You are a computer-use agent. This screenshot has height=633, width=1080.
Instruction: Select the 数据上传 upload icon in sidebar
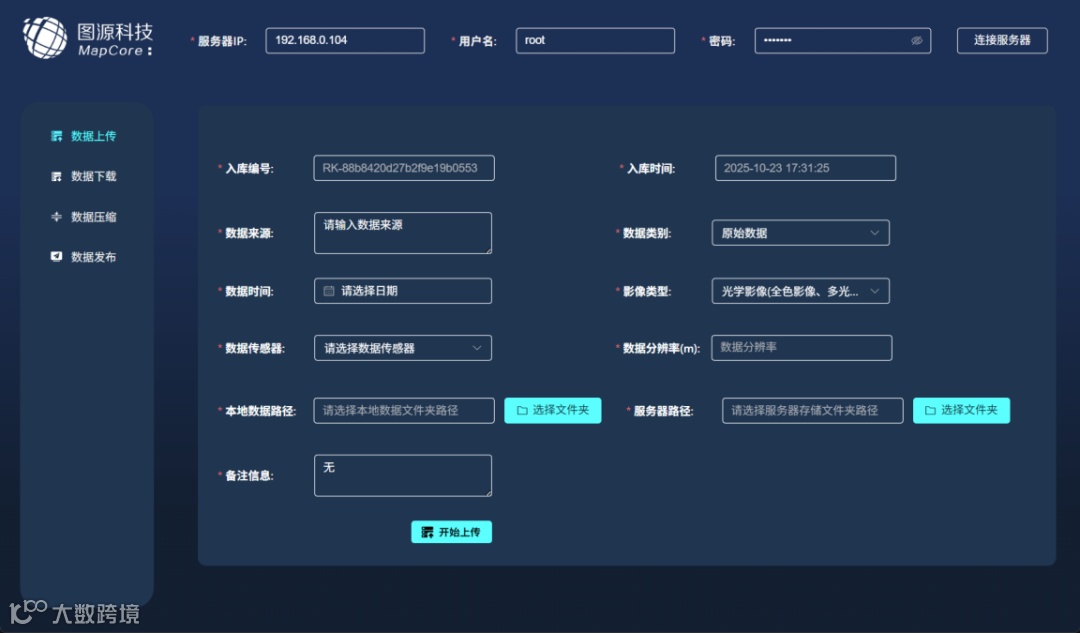click(x=55, y=136)
